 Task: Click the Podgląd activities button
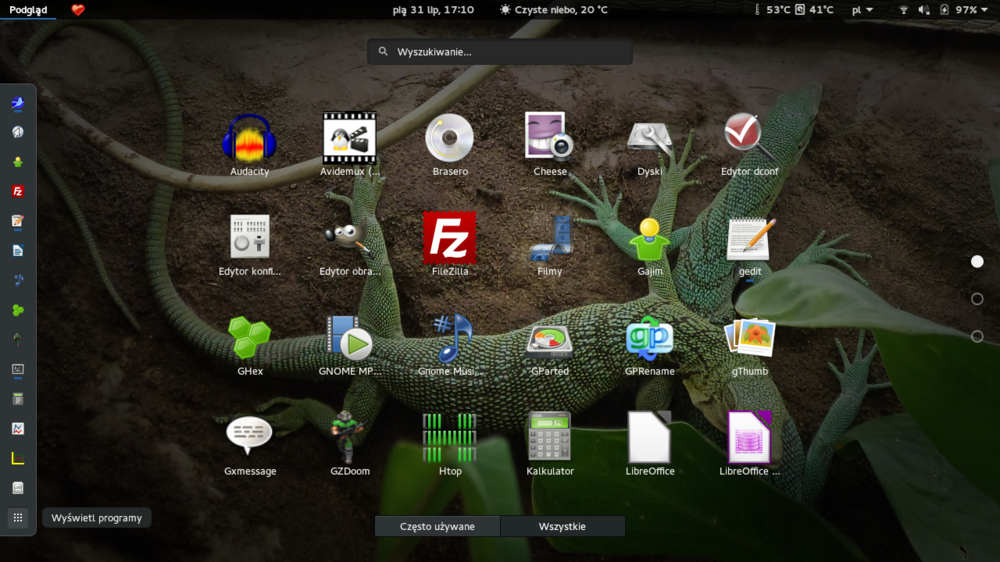click(27, 10)
